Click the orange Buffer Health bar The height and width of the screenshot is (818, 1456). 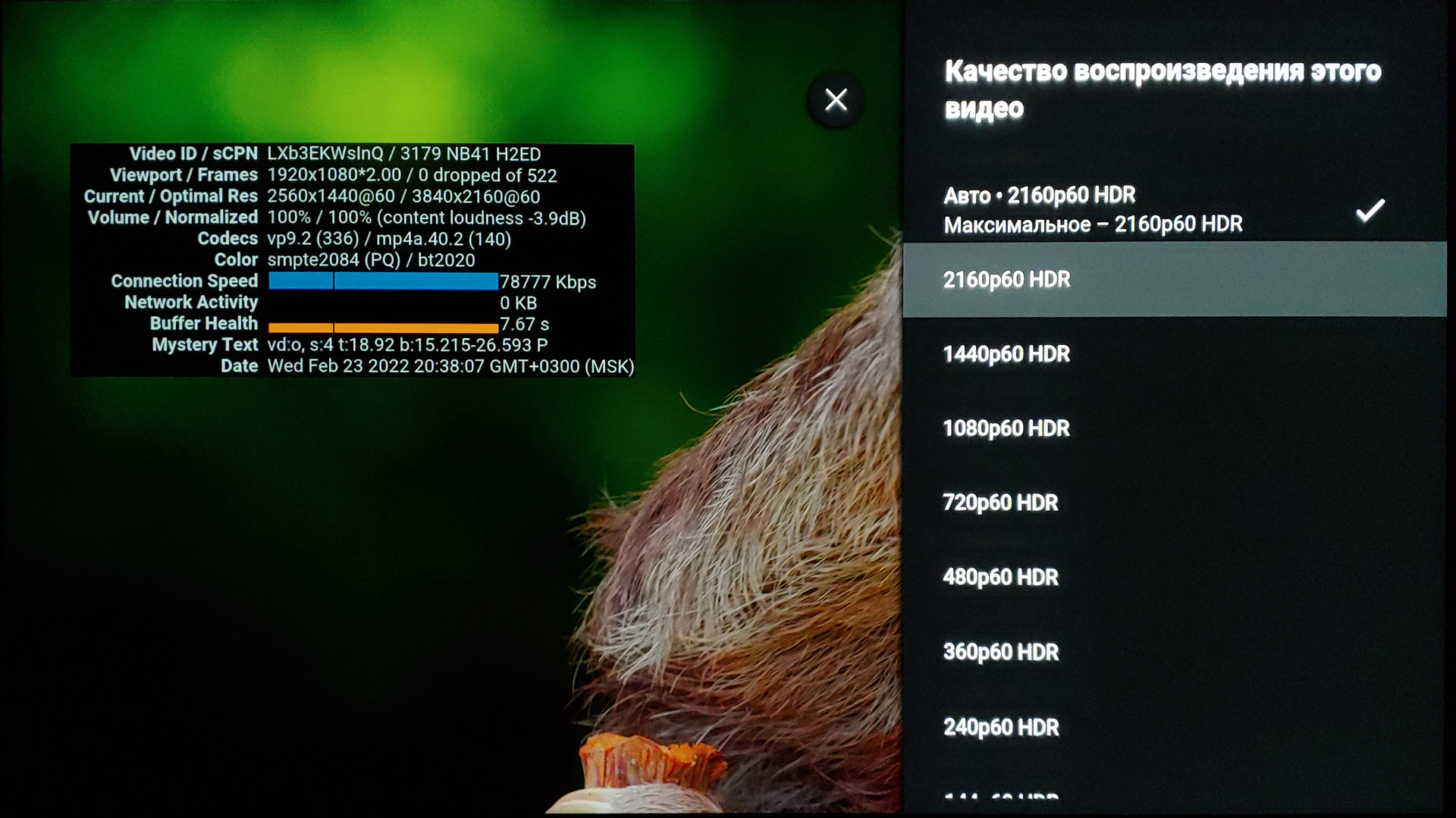pos(383,328)
